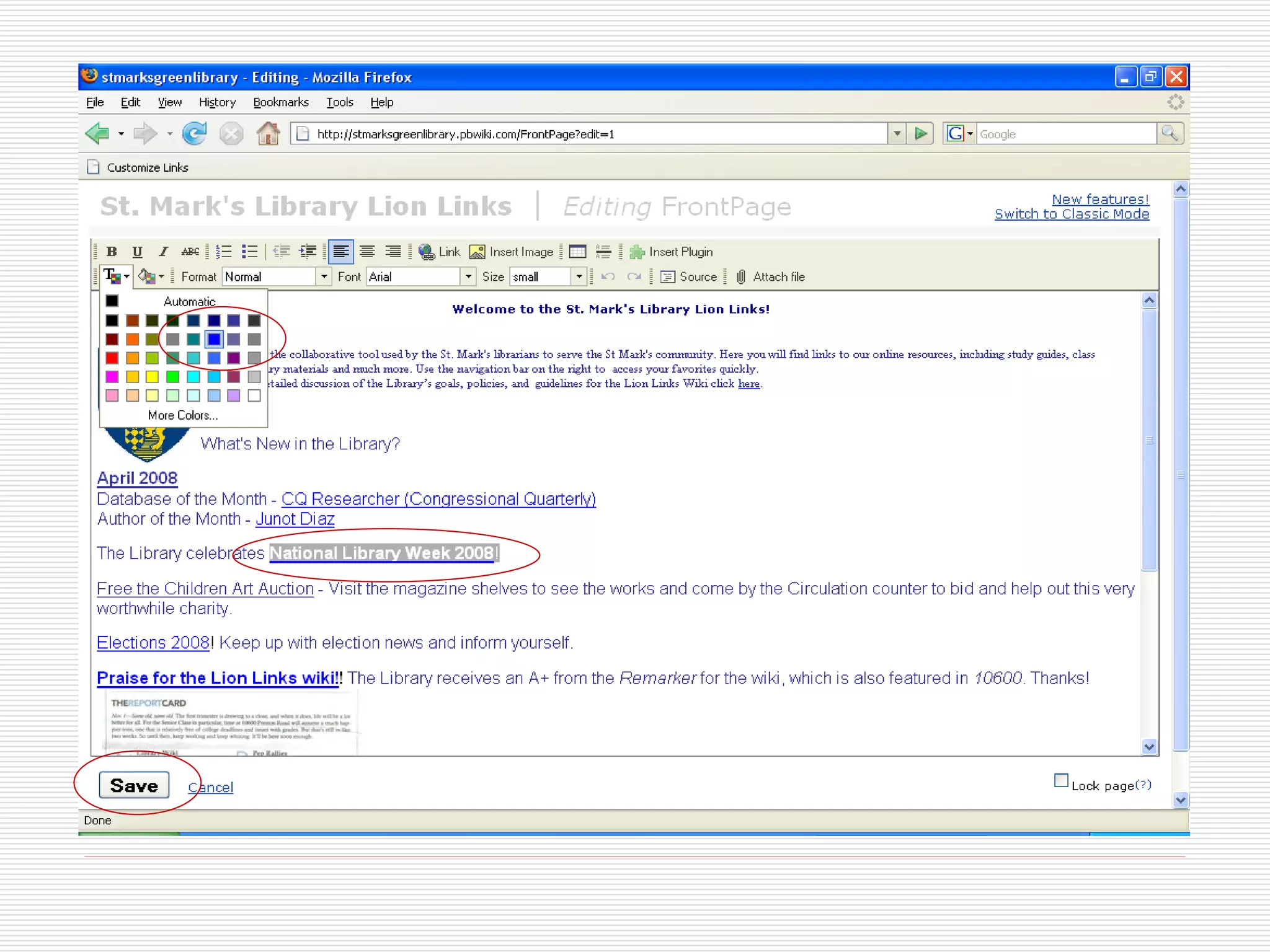1270x952 pixels.
Task: Open the Size dropdown showing small
Action: coord(579,277)
